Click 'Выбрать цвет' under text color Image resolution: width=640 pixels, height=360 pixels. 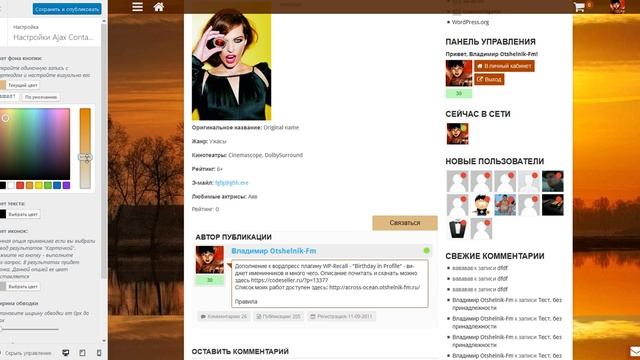(23, 214)
